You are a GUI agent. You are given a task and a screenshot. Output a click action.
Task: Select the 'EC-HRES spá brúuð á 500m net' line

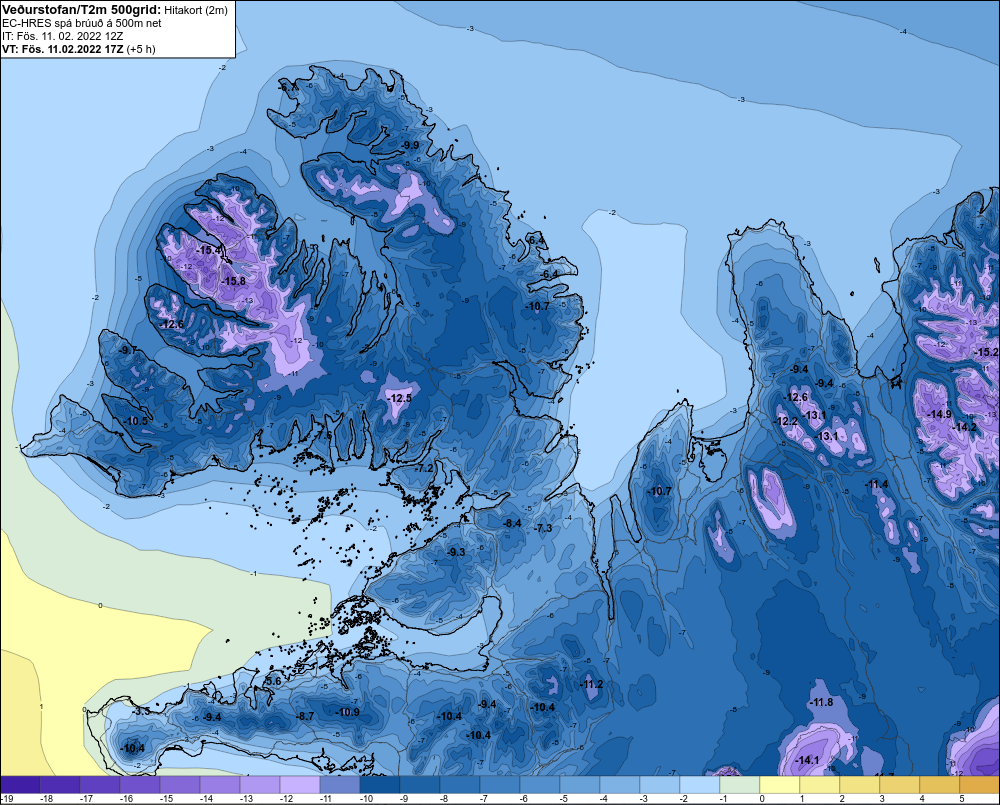click(x=82, y=23)
